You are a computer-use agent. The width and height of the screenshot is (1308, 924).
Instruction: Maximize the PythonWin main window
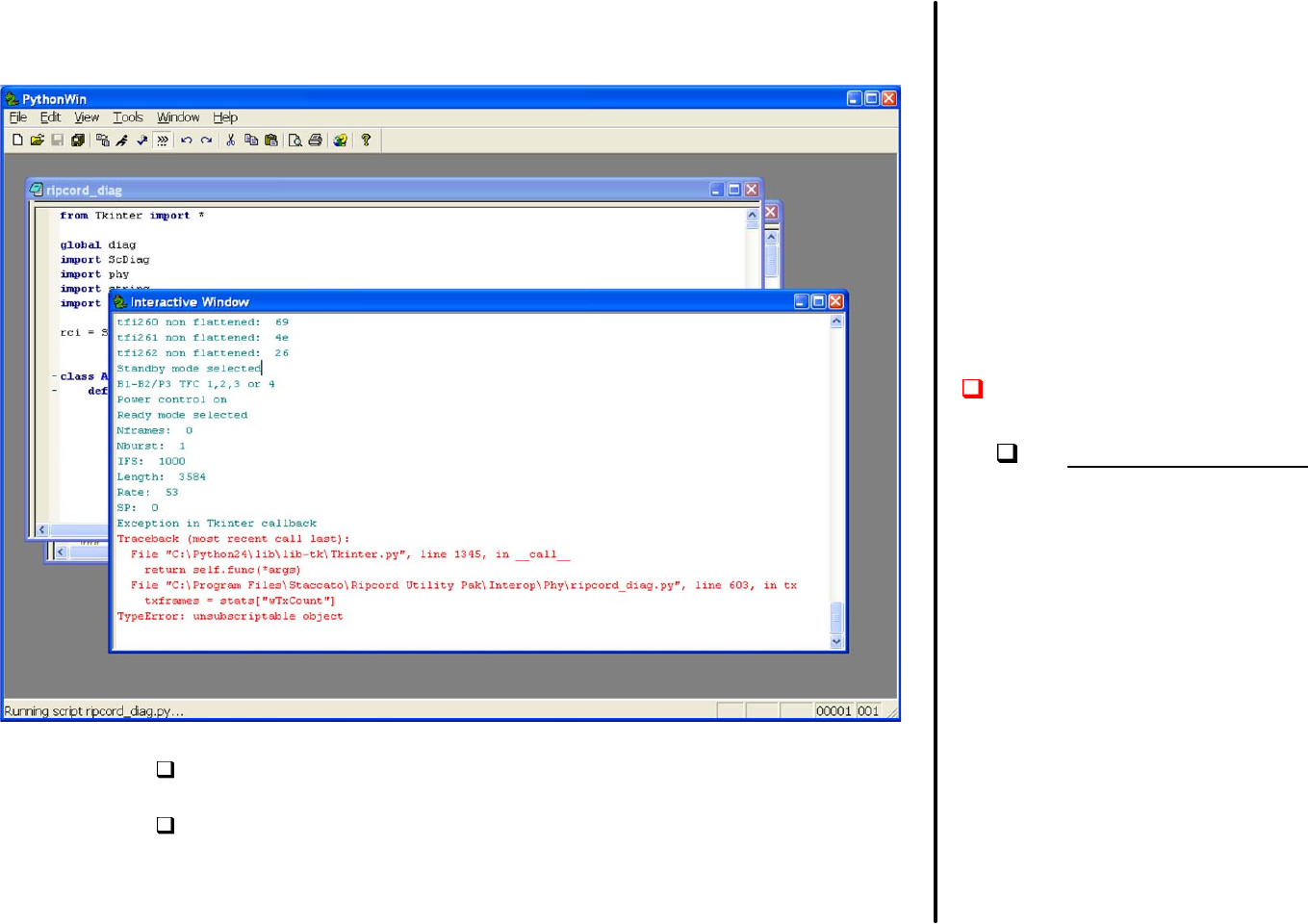tap(872, 98)
